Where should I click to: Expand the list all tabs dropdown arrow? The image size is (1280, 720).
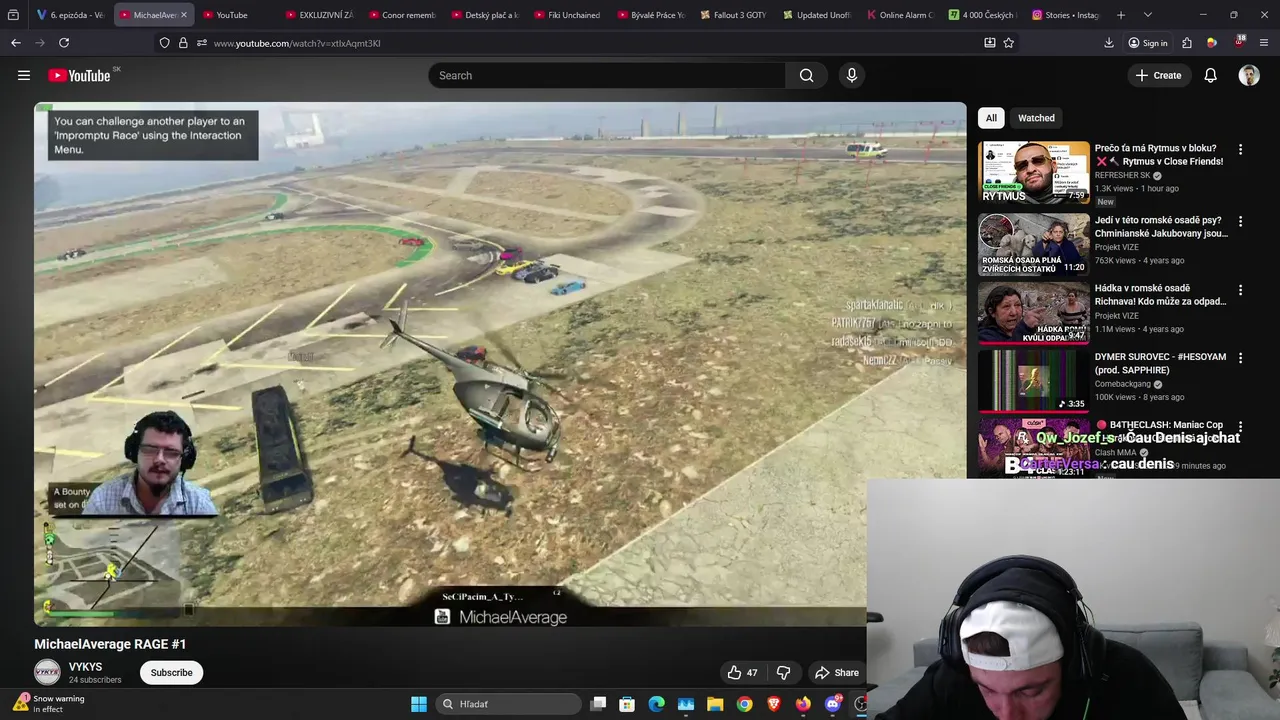click(1147, 15)
